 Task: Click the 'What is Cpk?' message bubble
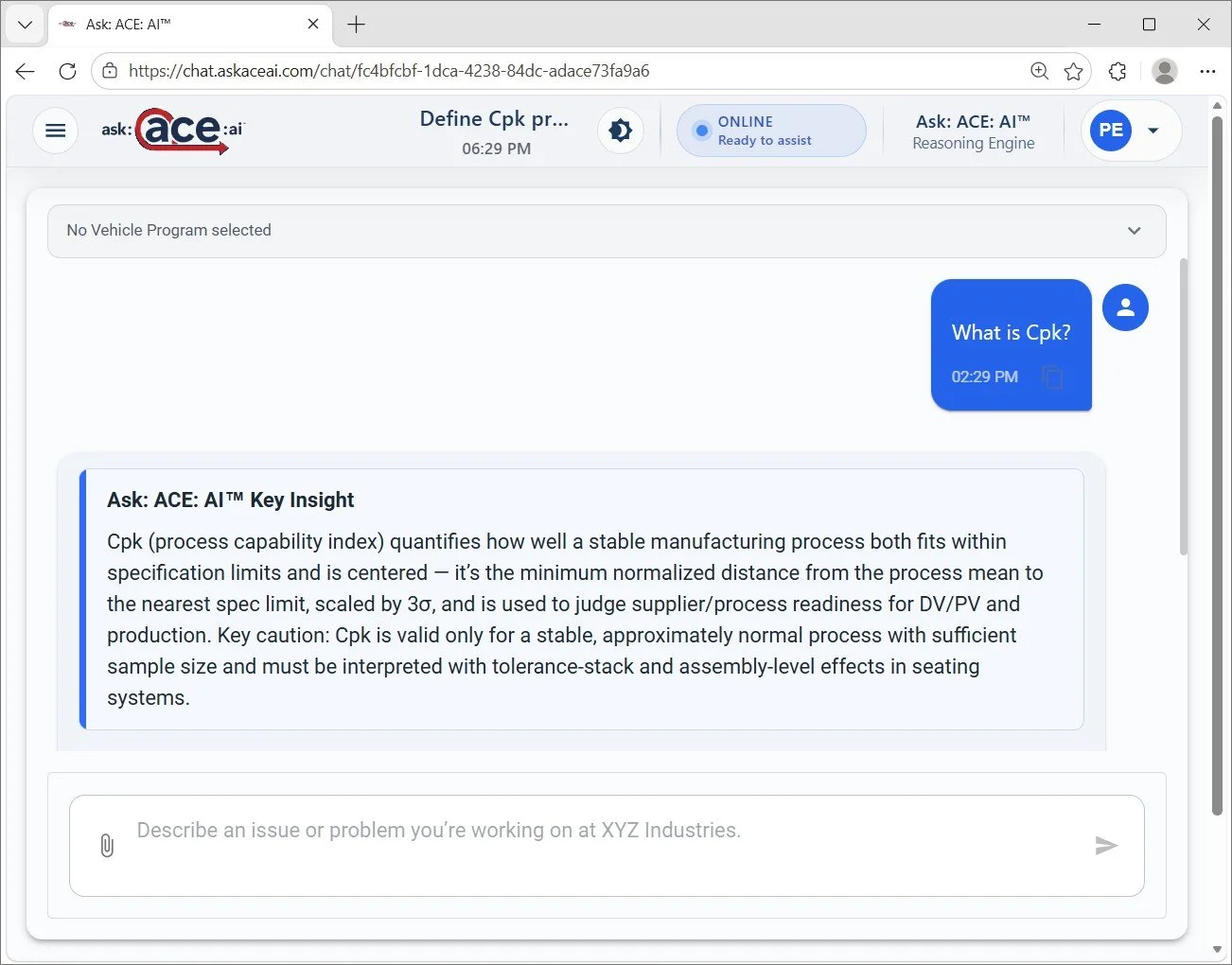coord(1012,344)
